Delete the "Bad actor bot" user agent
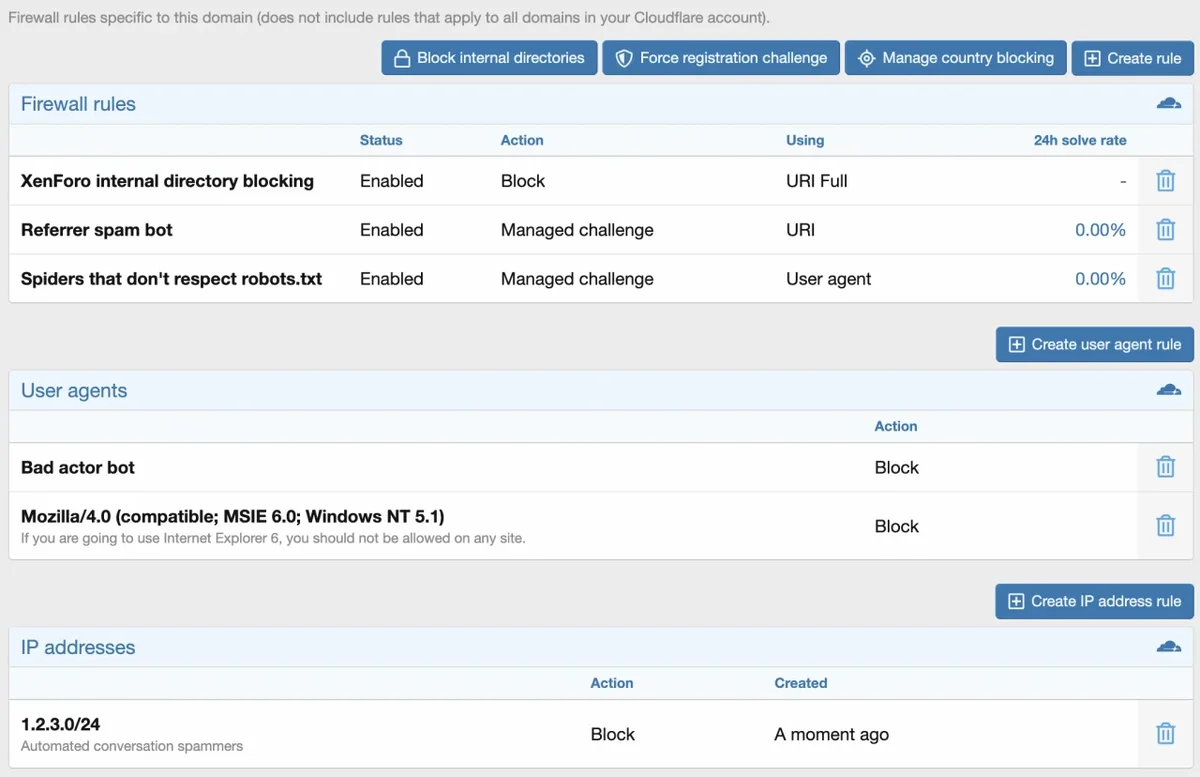The width and height of the screenshot is (1200, 777). 1165,467
